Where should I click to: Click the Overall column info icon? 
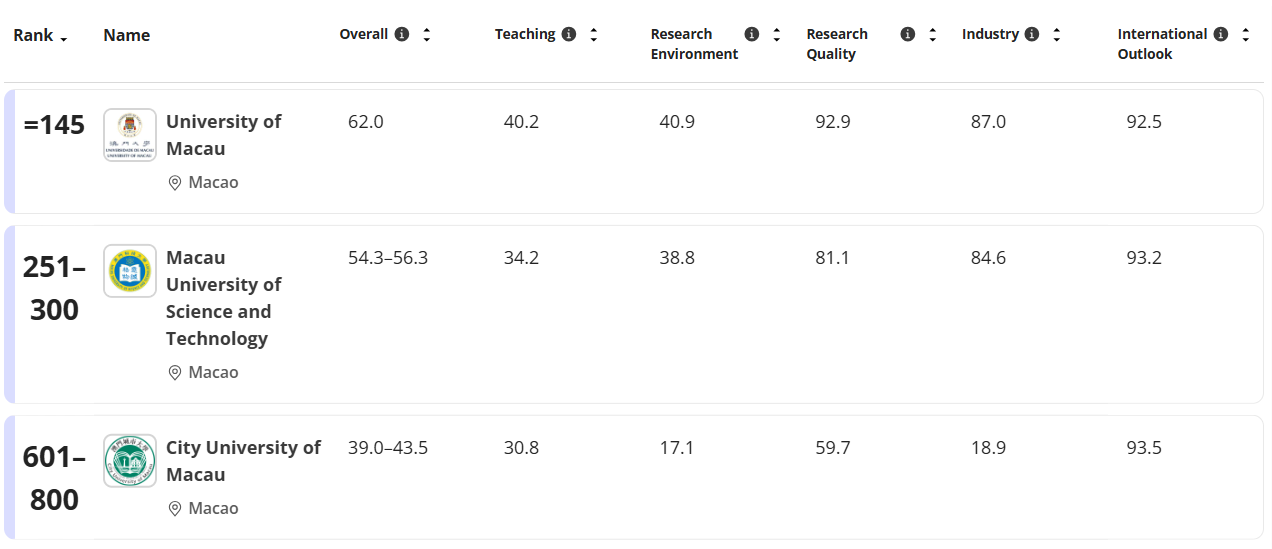(402, 34)
